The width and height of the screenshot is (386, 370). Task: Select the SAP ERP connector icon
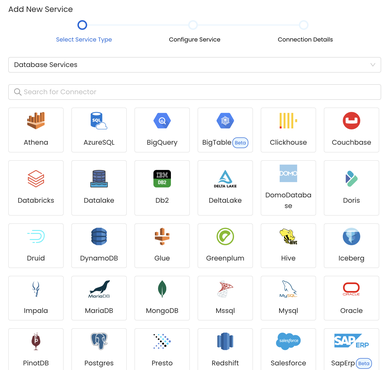coord(351,341)
